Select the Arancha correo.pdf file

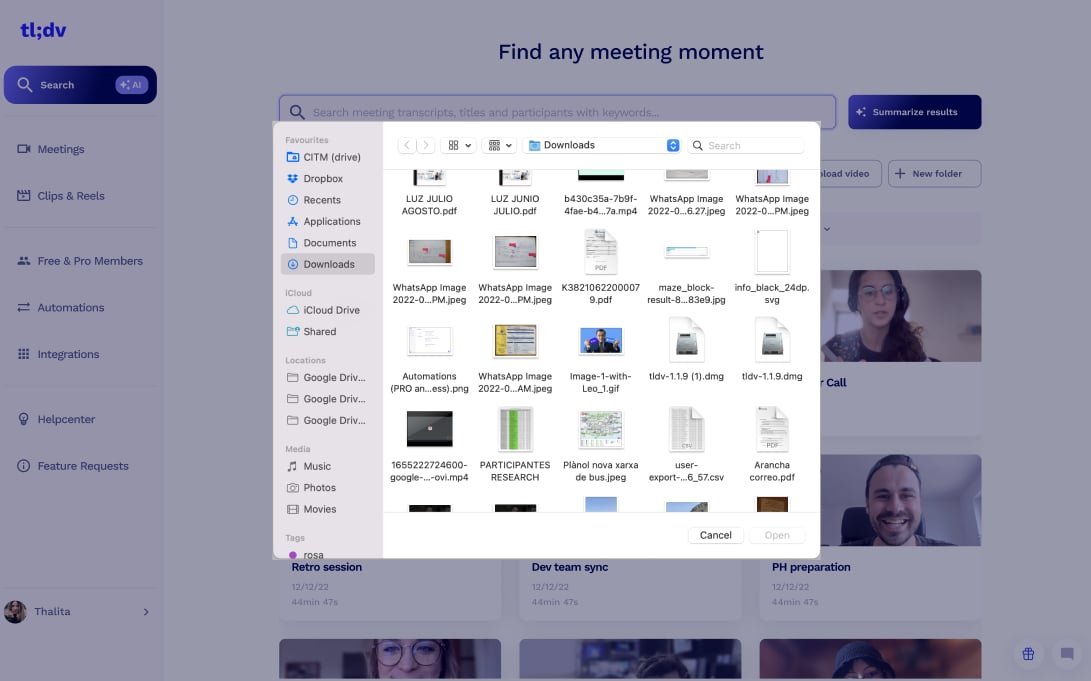[x=772, y=444]
